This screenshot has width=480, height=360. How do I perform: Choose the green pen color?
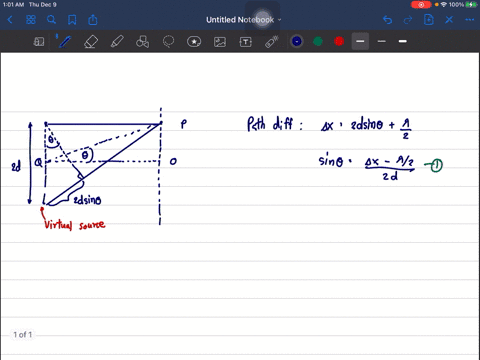coord(318,41)
